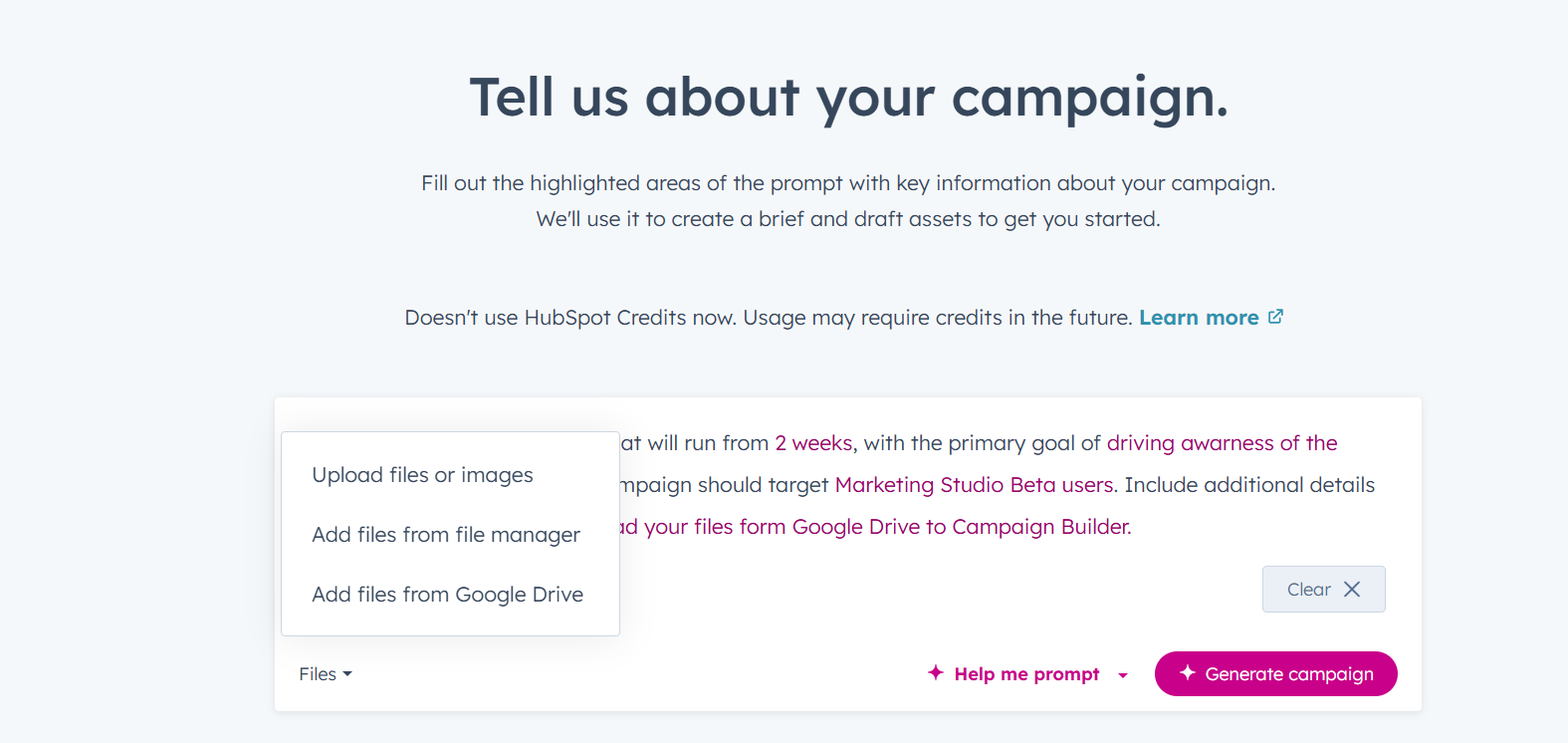Image resolution: width=1568 pixels, height=743 pixels.
Task: Click the Clear button
Action: coord(1310,590)
